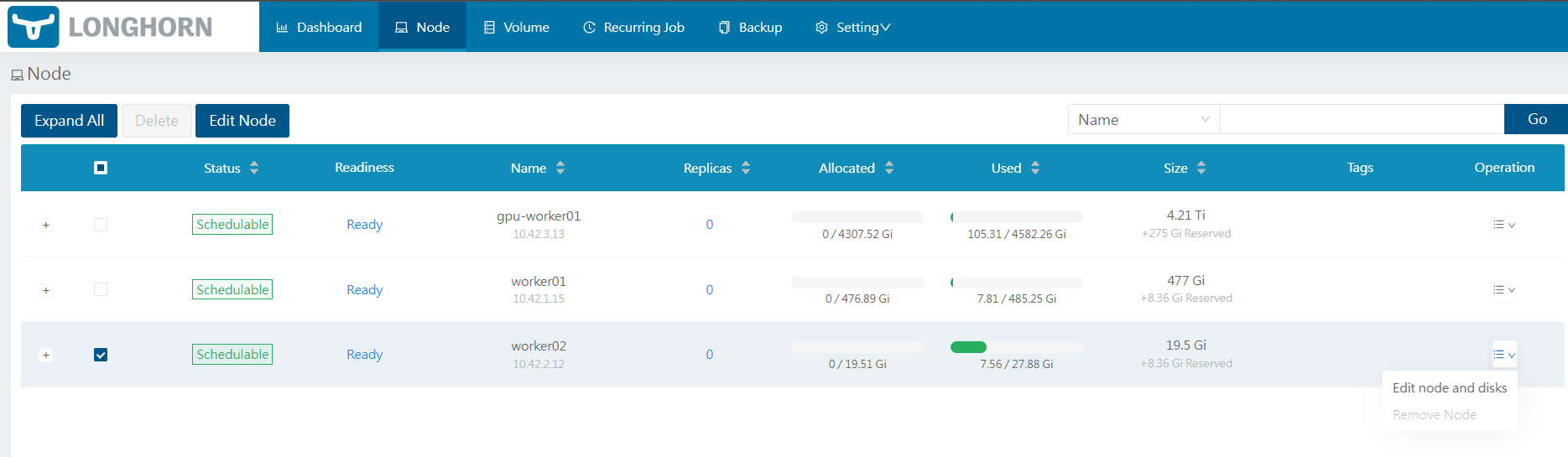Click replicas count 0 for worker02
1568x457 pixels.
point(710,355)
